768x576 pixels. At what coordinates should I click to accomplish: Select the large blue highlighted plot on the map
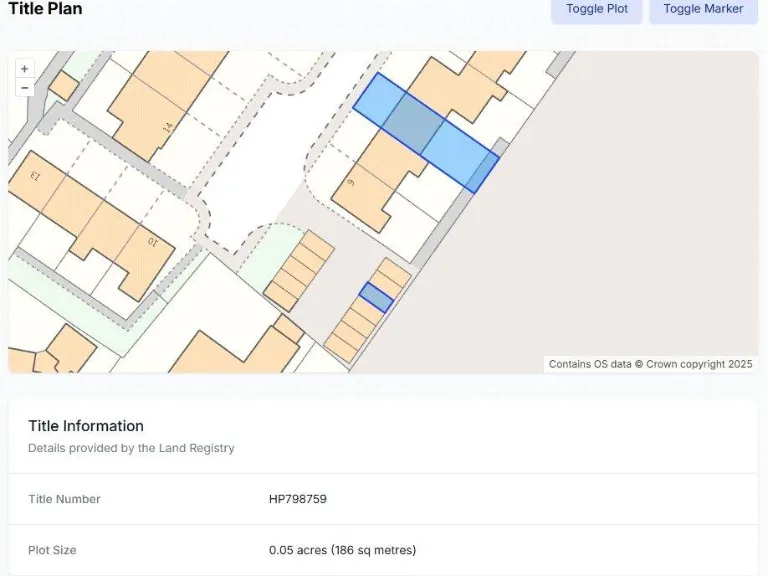[426, 133]
